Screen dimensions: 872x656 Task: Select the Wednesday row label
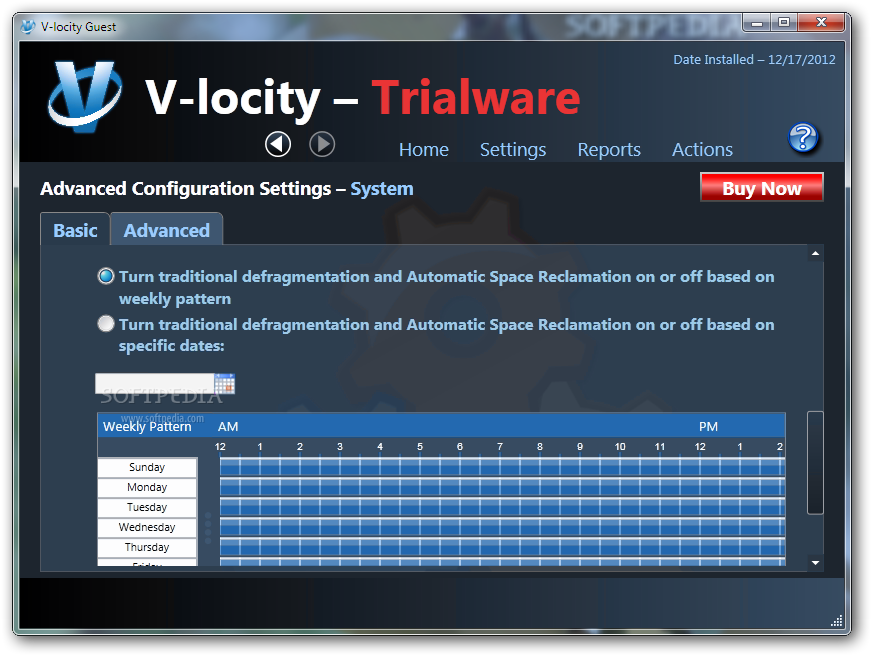coord(147,527)
